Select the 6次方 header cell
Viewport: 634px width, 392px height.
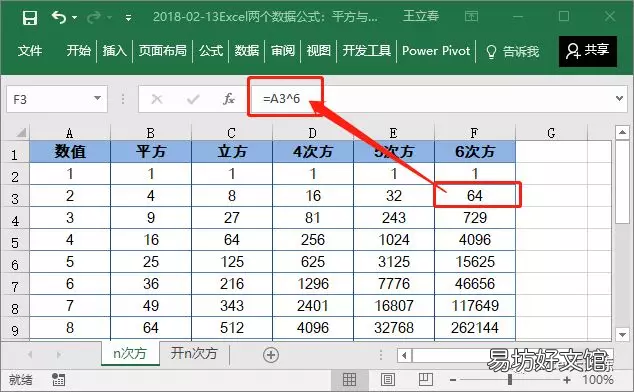tap(475, 152)
